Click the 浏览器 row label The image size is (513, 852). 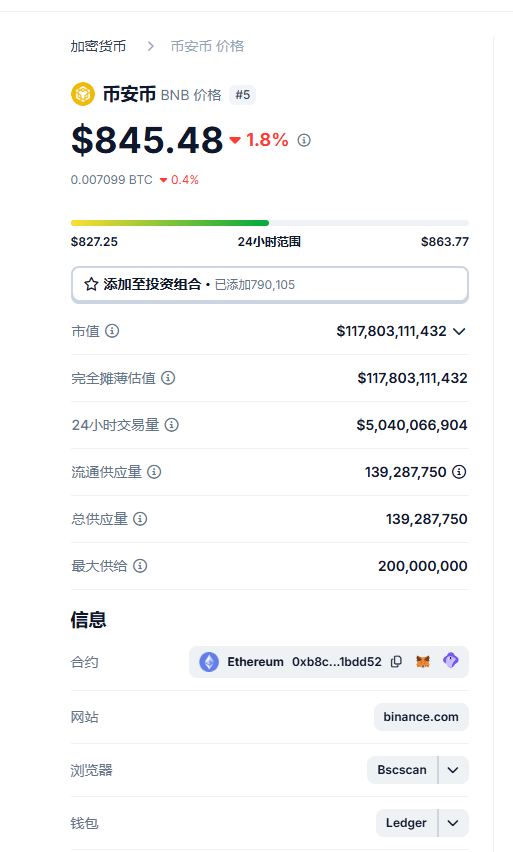pos(91,770)
